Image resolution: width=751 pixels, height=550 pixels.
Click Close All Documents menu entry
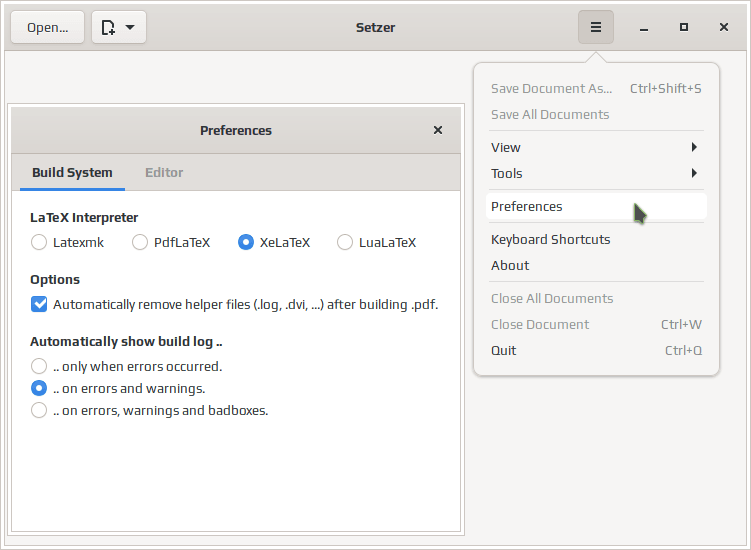[596, 298]
